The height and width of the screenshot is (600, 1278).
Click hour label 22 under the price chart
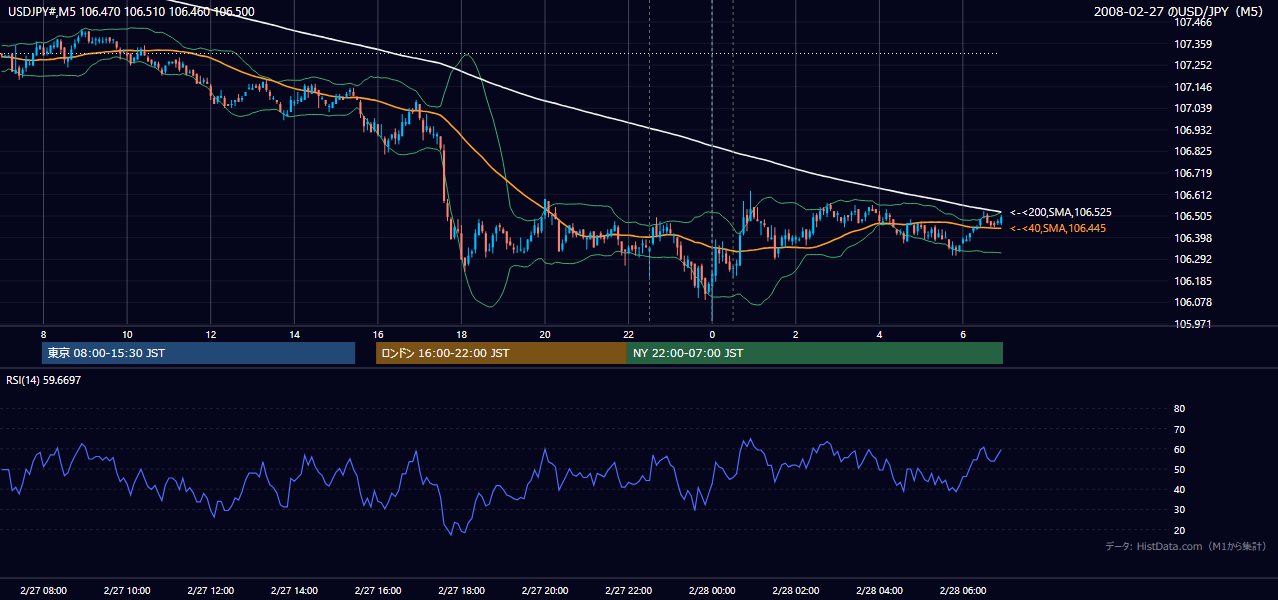[x=628, y=333]
